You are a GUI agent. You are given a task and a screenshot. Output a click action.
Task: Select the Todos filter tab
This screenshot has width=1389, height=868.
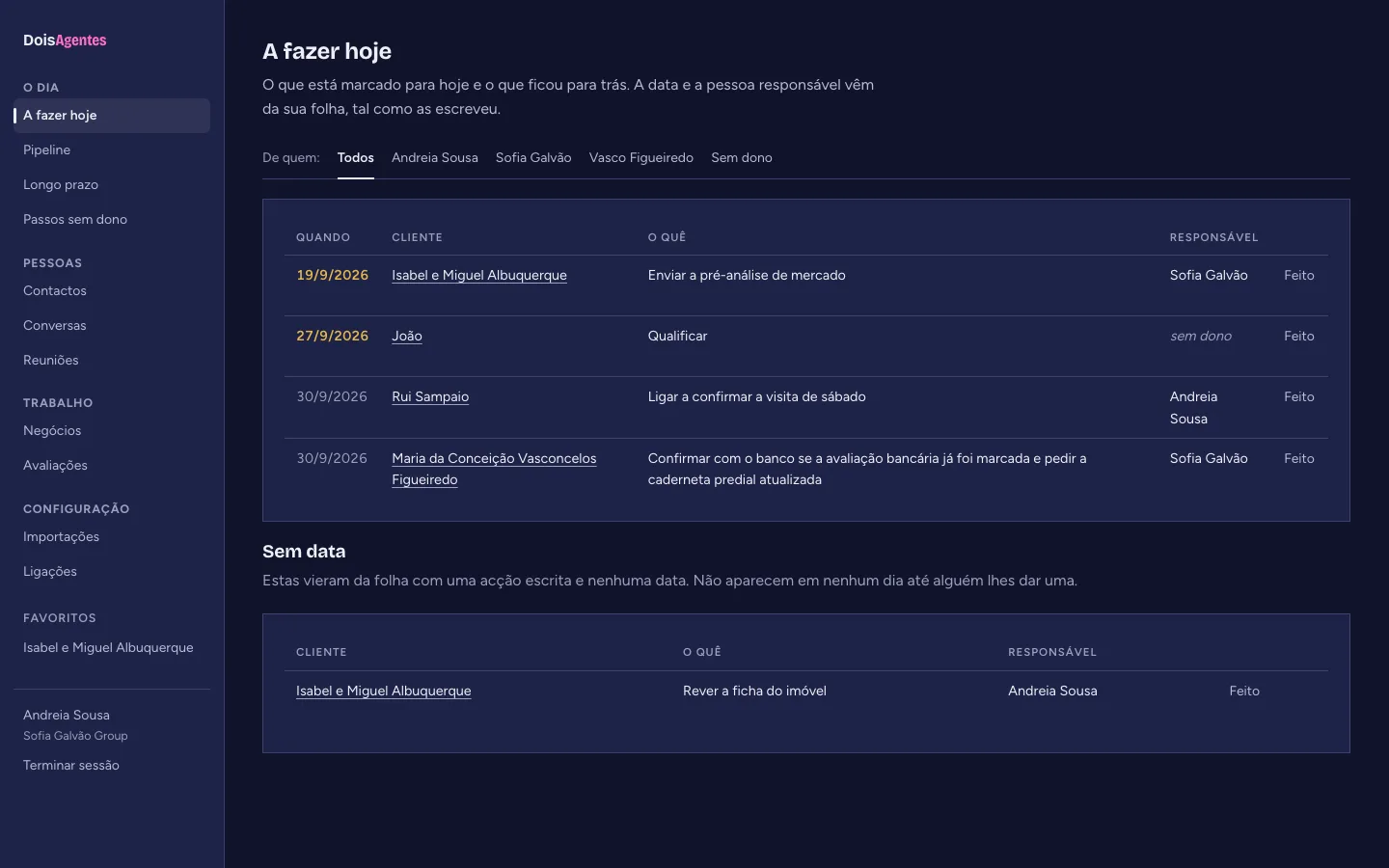pos(356,158)
